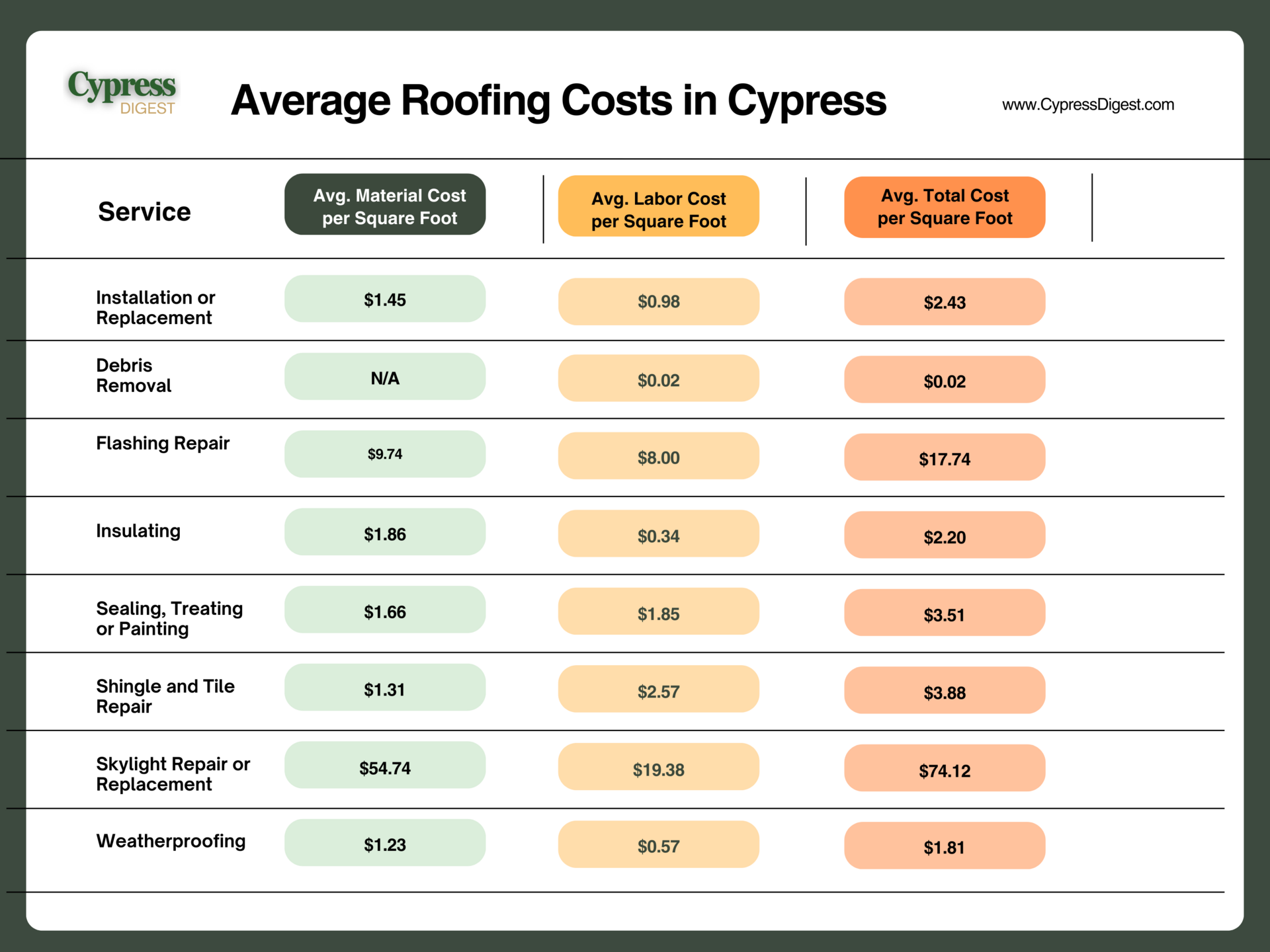Open the www.CypressDigest.com link
Viewport: 1270px width, 952px height.
click(1087, 105)
